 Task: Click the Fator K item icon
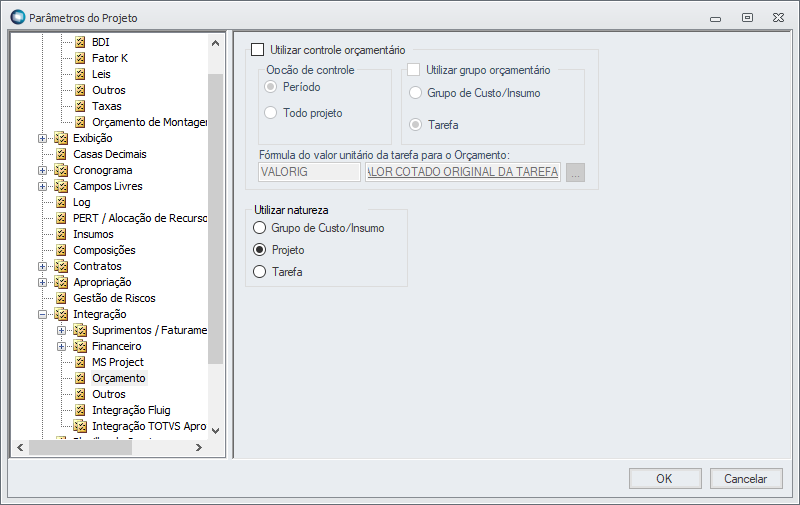point(81,58)
